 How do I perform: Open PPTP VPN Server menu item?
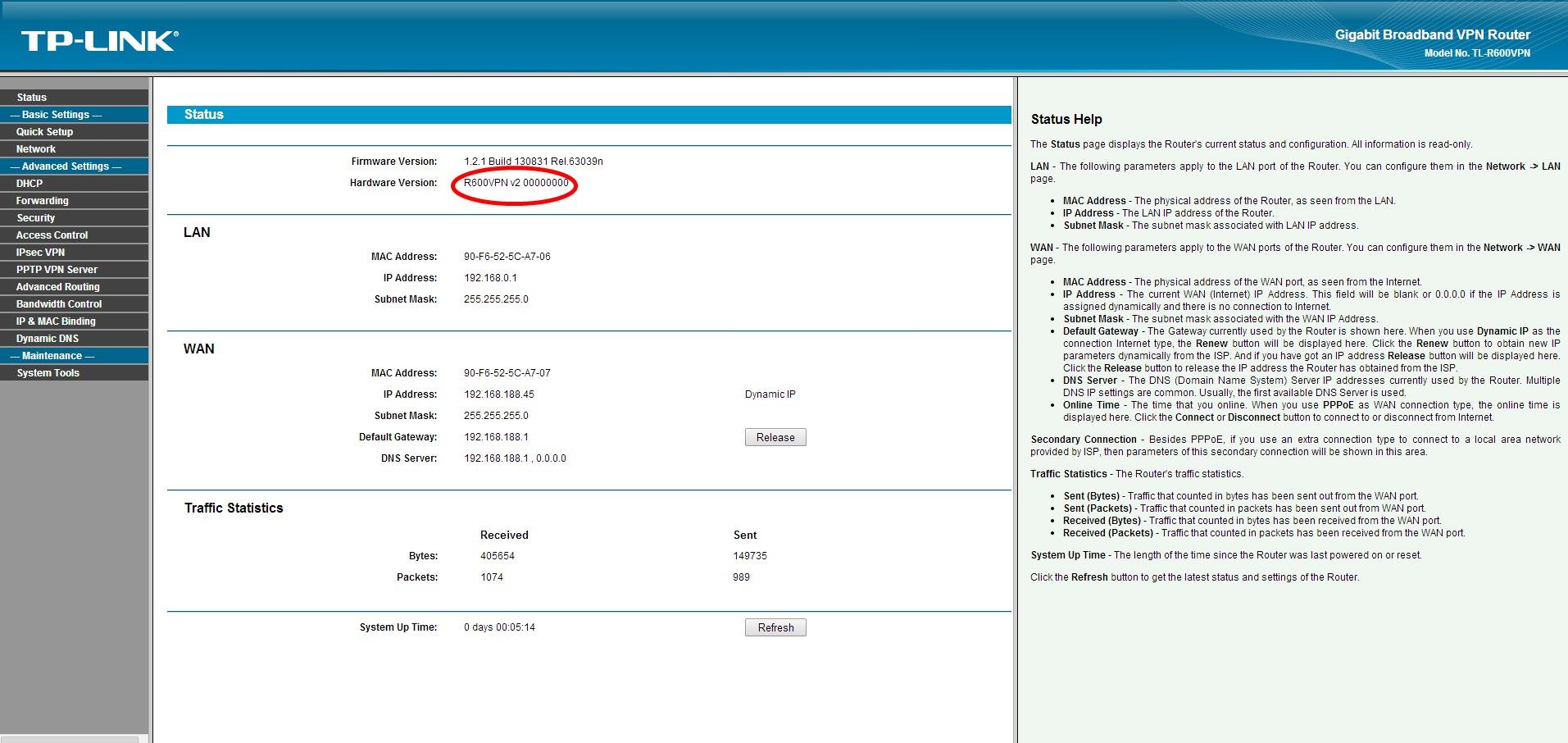pyautogui.click(x=74, y=269)
